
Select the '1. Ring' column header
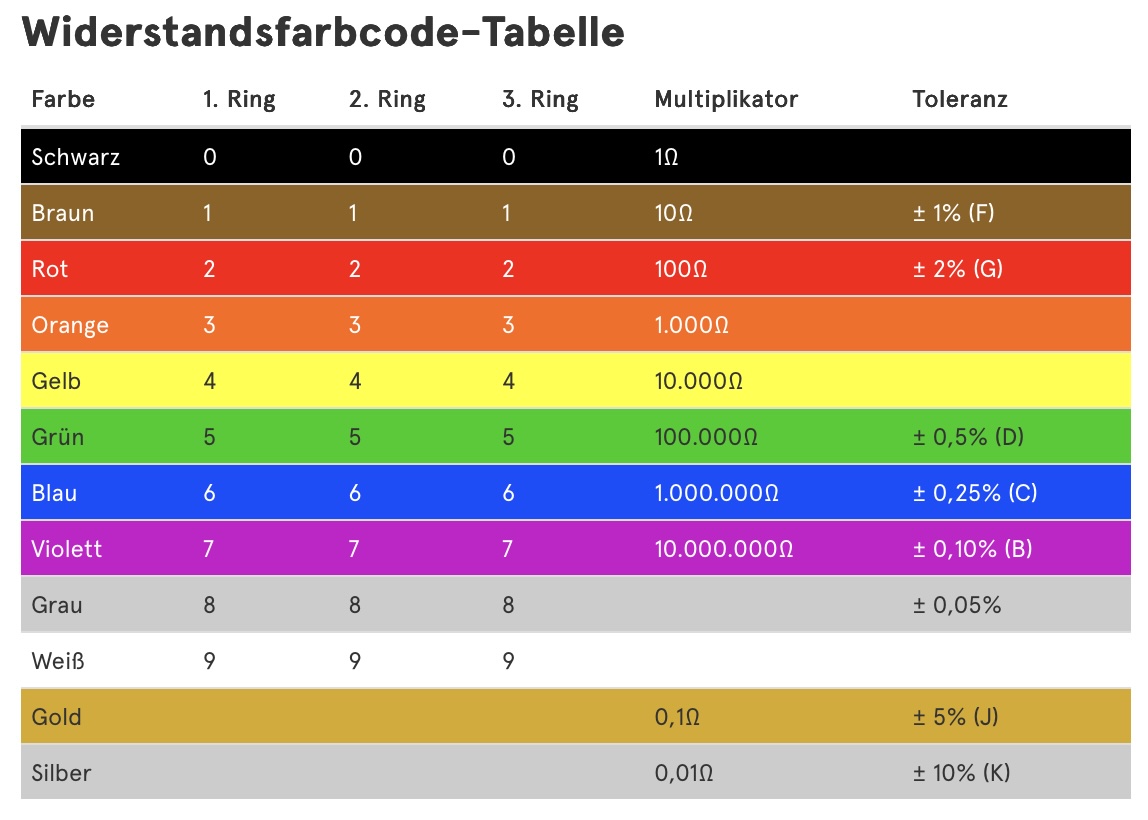(x=239, y=99)
